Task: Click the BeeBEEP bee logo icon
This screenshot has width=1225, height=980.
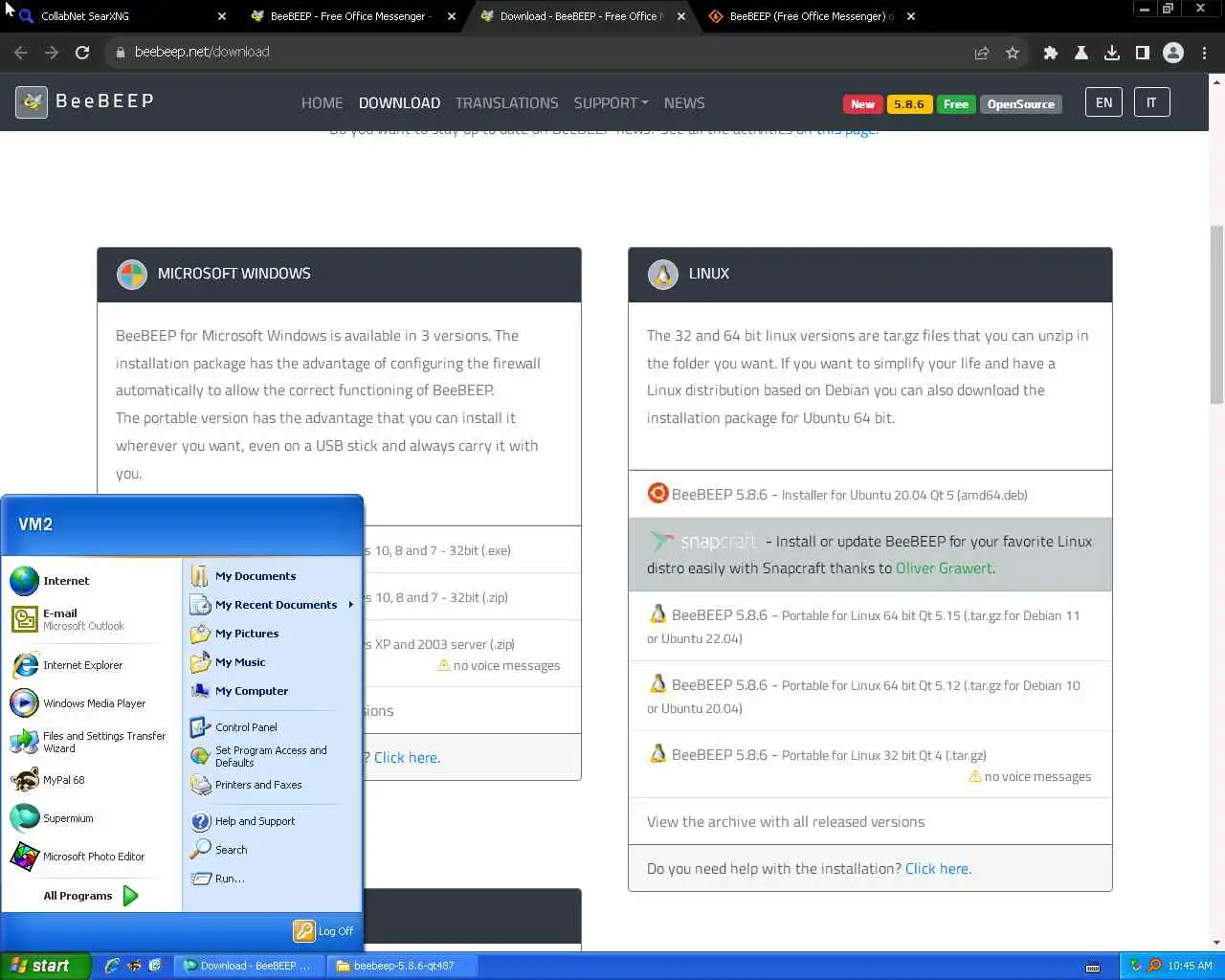Action: pyautogui.click(x=32, y=102)
